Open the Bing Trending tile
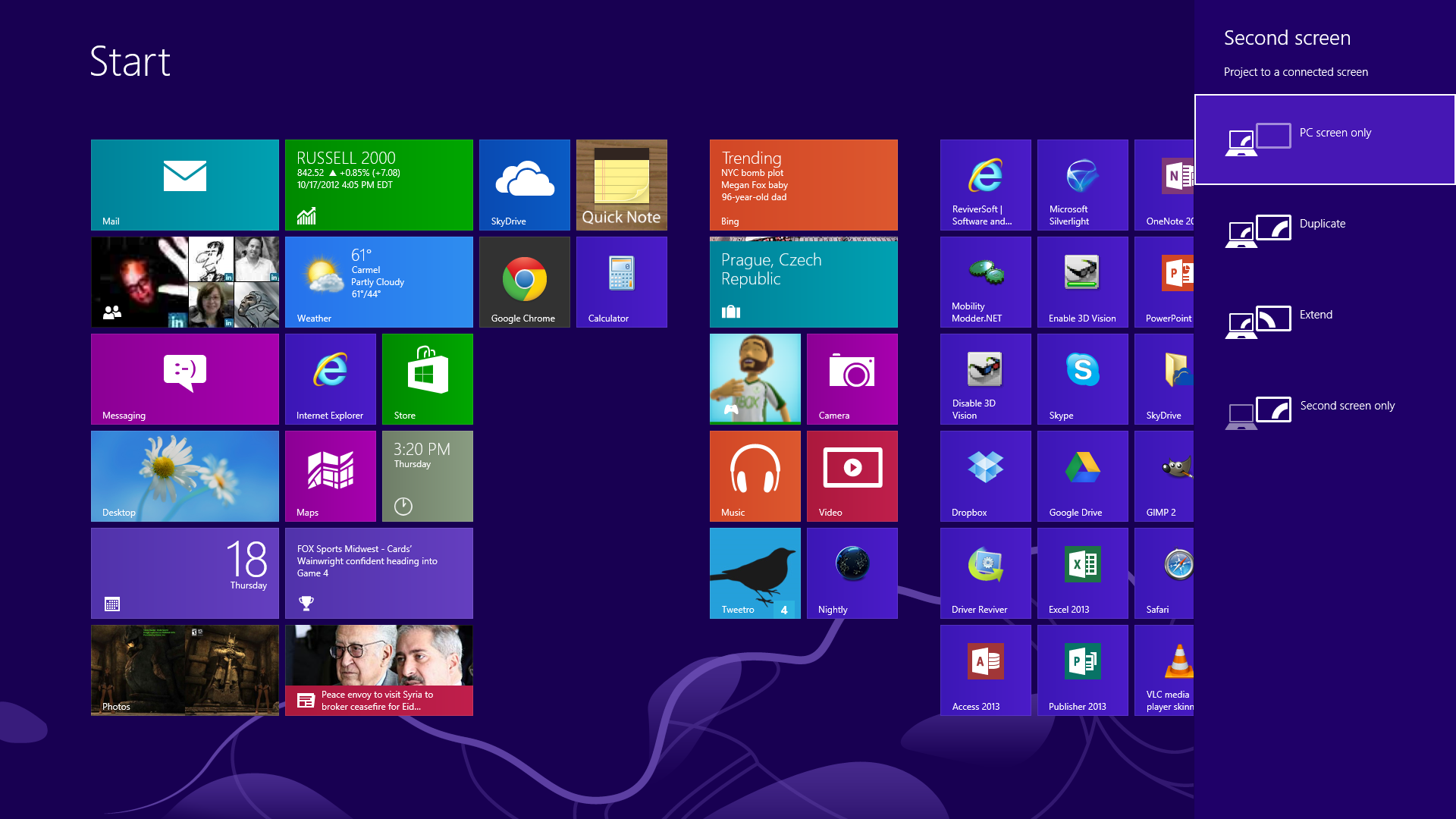The height and width of the screenshot is (819, 1456). (804, 185)
